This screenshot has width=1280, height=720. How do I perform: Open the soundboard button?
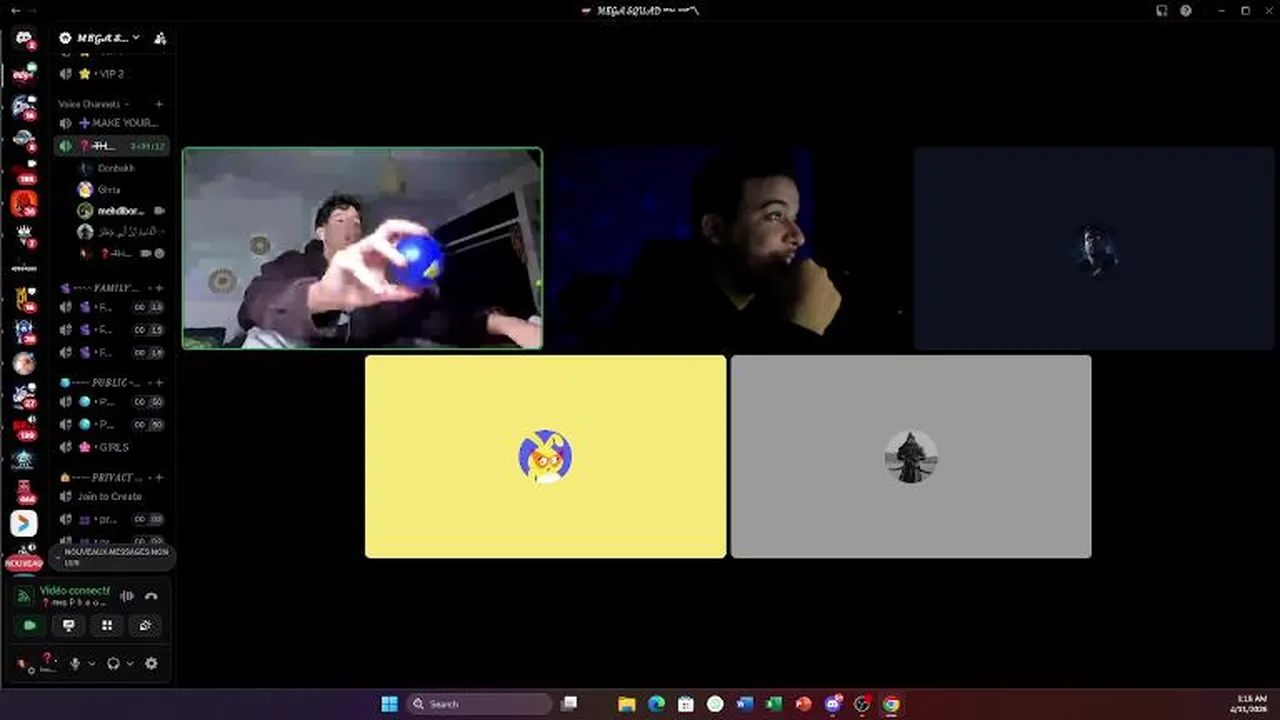(145, 625)
